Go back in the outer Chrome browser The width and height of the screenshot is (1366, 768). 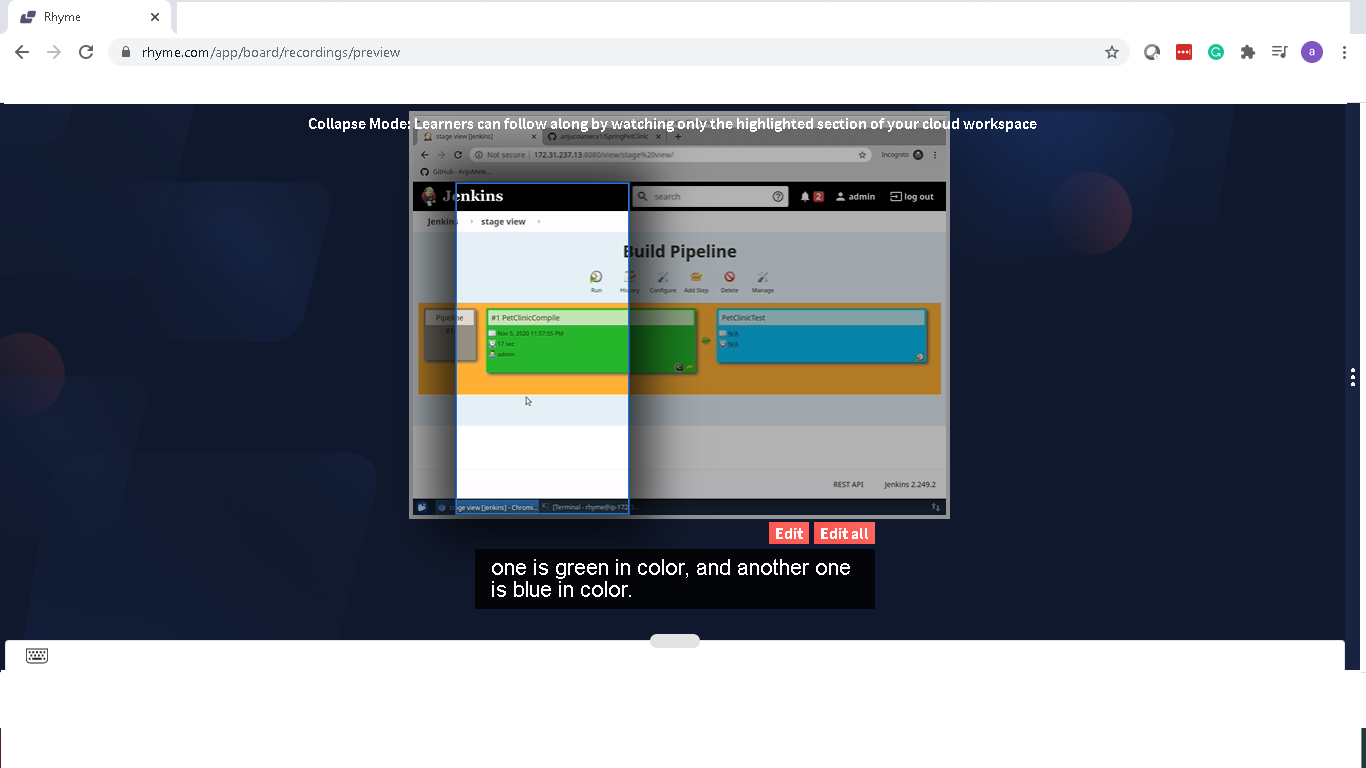click(x=22, y=52)
